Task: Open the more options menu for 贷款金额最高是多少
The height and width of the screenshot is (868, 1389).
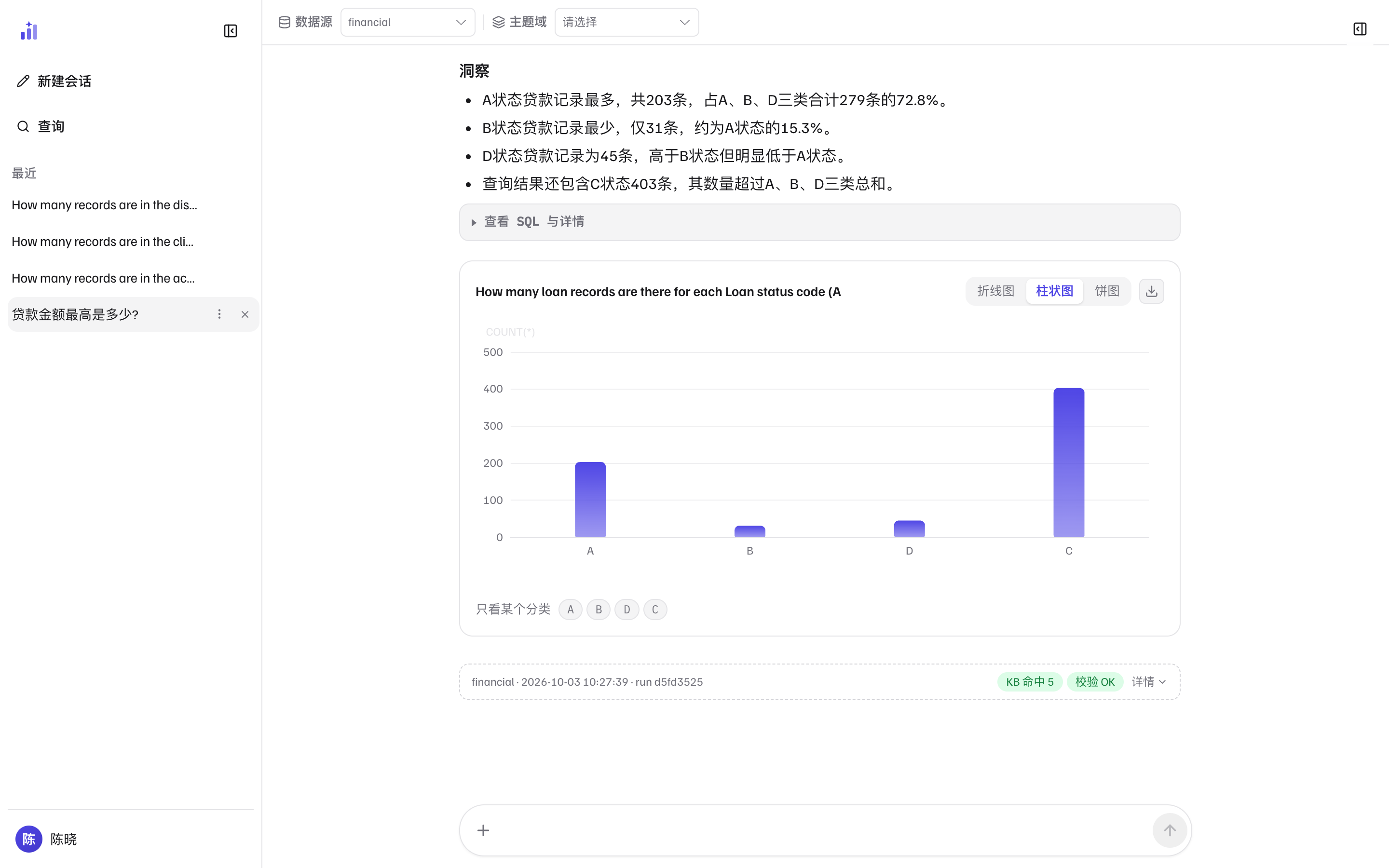Action: (219, 314)
